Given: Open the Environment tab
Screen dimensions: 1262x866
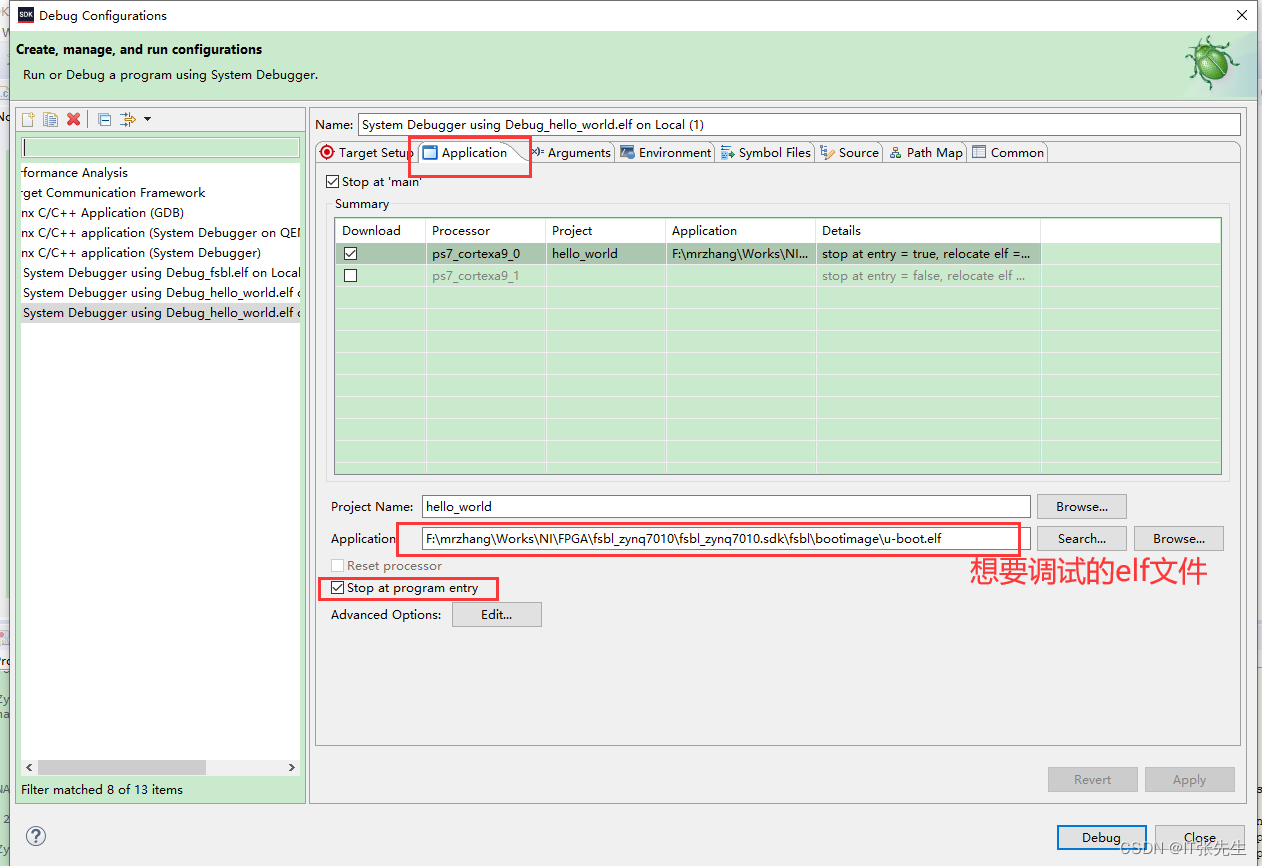Looking at the screenshot, I should pyautogui.click(x=666, y=153).
